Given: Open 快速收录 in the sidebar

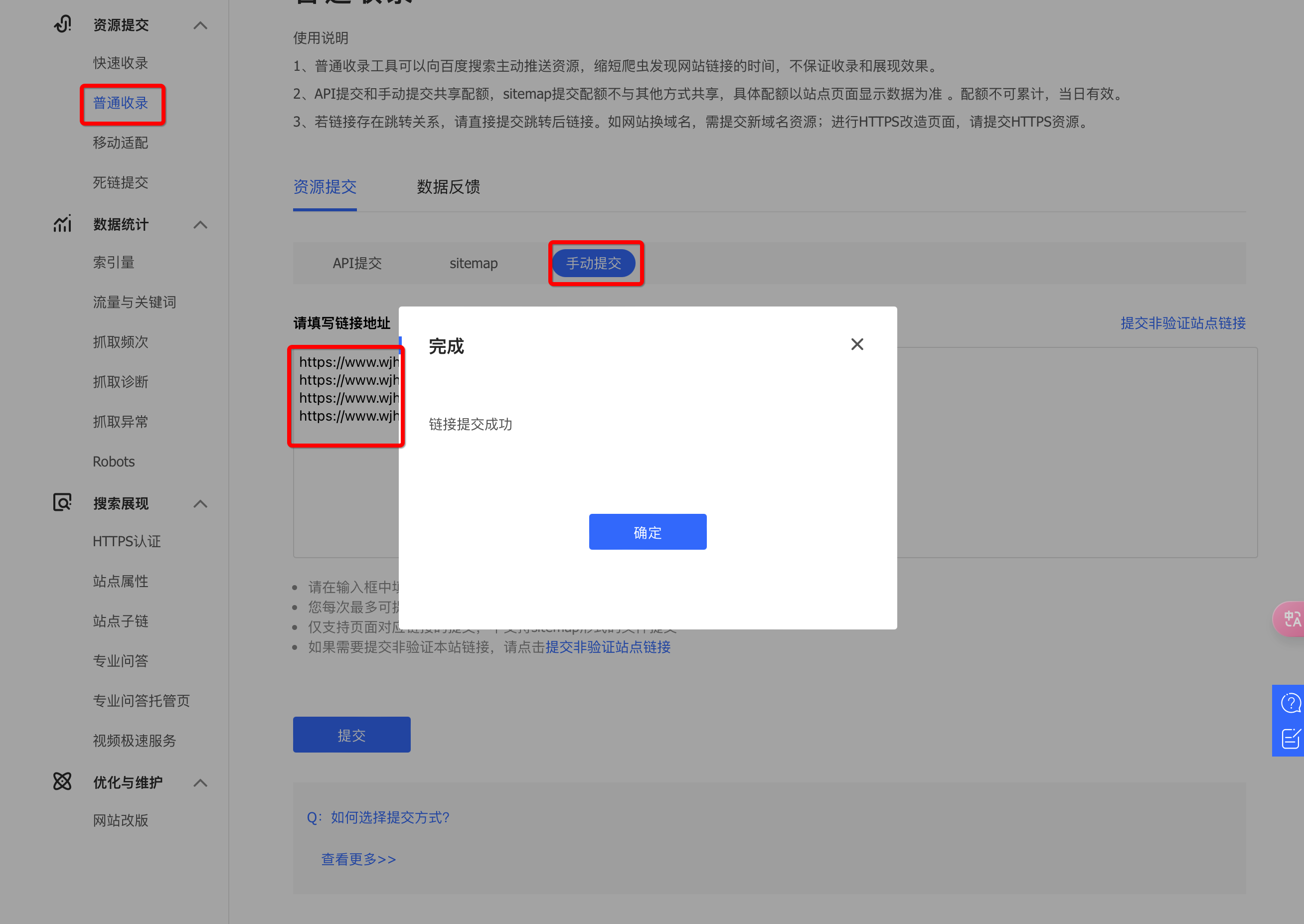Looking at the screenshot, I should coord(121,63).
